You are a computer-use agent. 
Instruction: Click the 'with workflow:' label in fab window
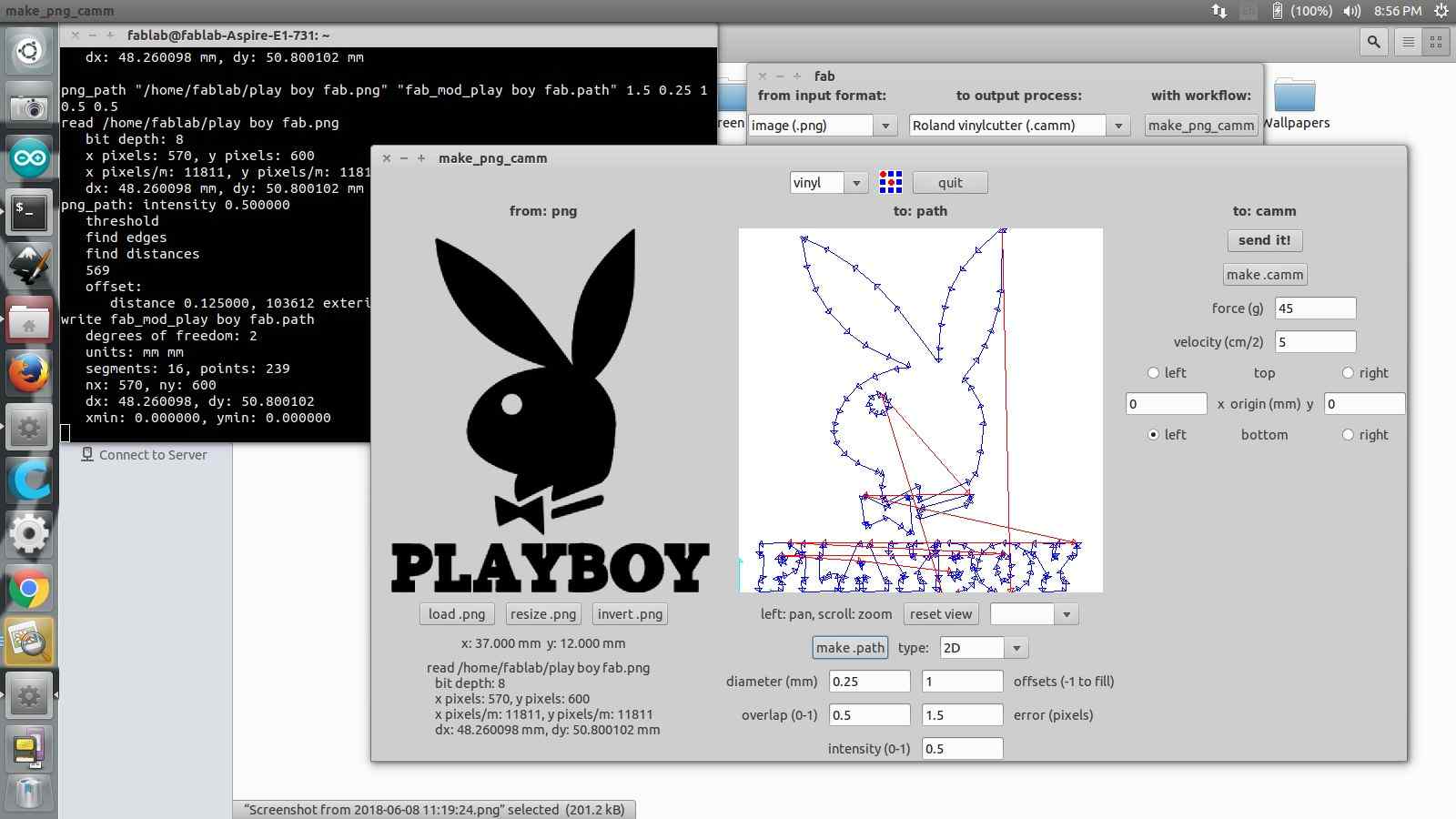coord(1201,96)
